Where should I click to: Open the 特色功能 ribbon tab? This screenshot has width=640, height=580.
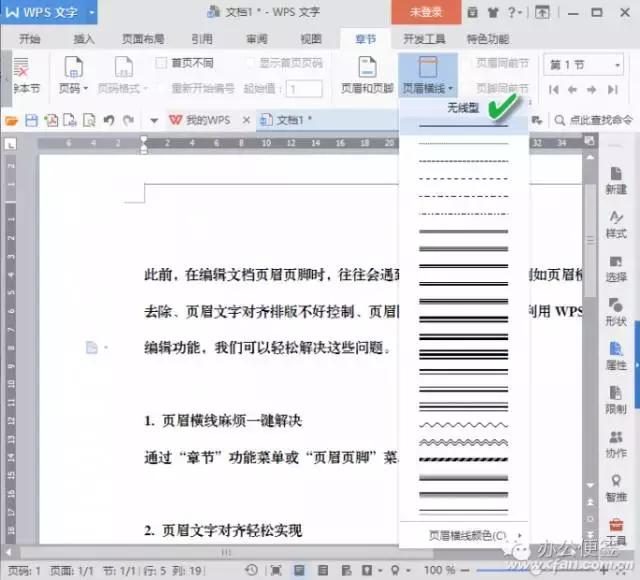tap(488, 39)
